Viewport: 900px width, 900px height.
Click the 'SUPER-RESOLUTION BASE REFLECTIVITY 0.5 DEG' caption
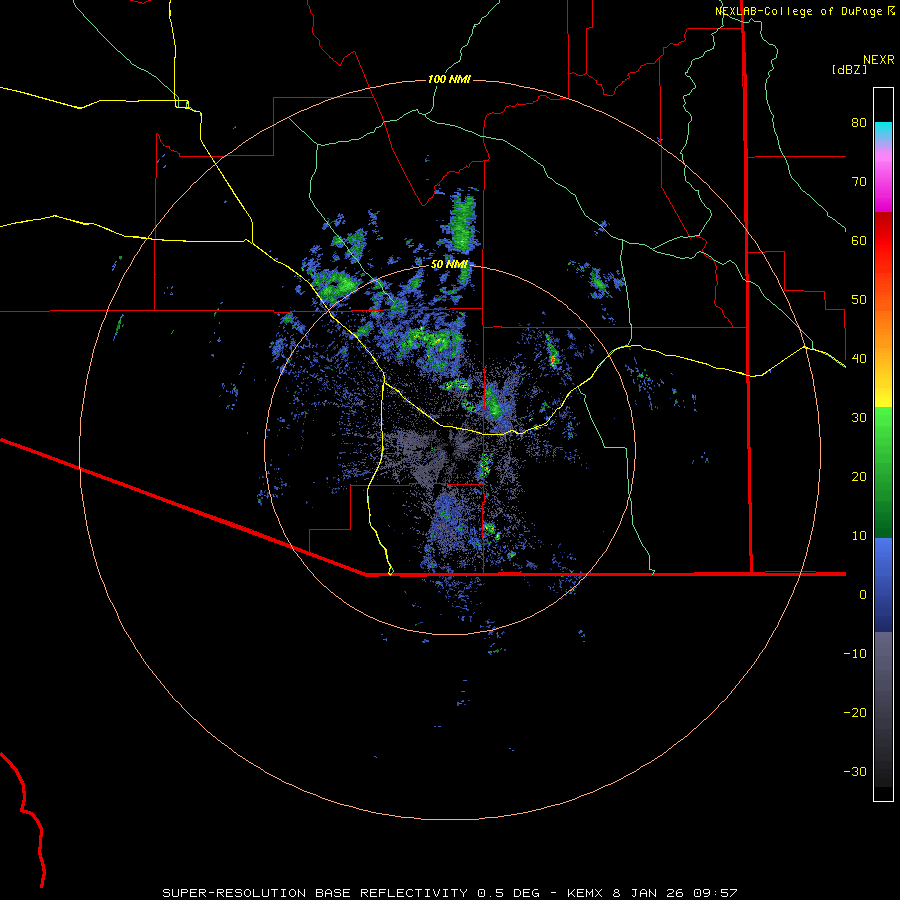pyautogui.click(x=351, y=893)
